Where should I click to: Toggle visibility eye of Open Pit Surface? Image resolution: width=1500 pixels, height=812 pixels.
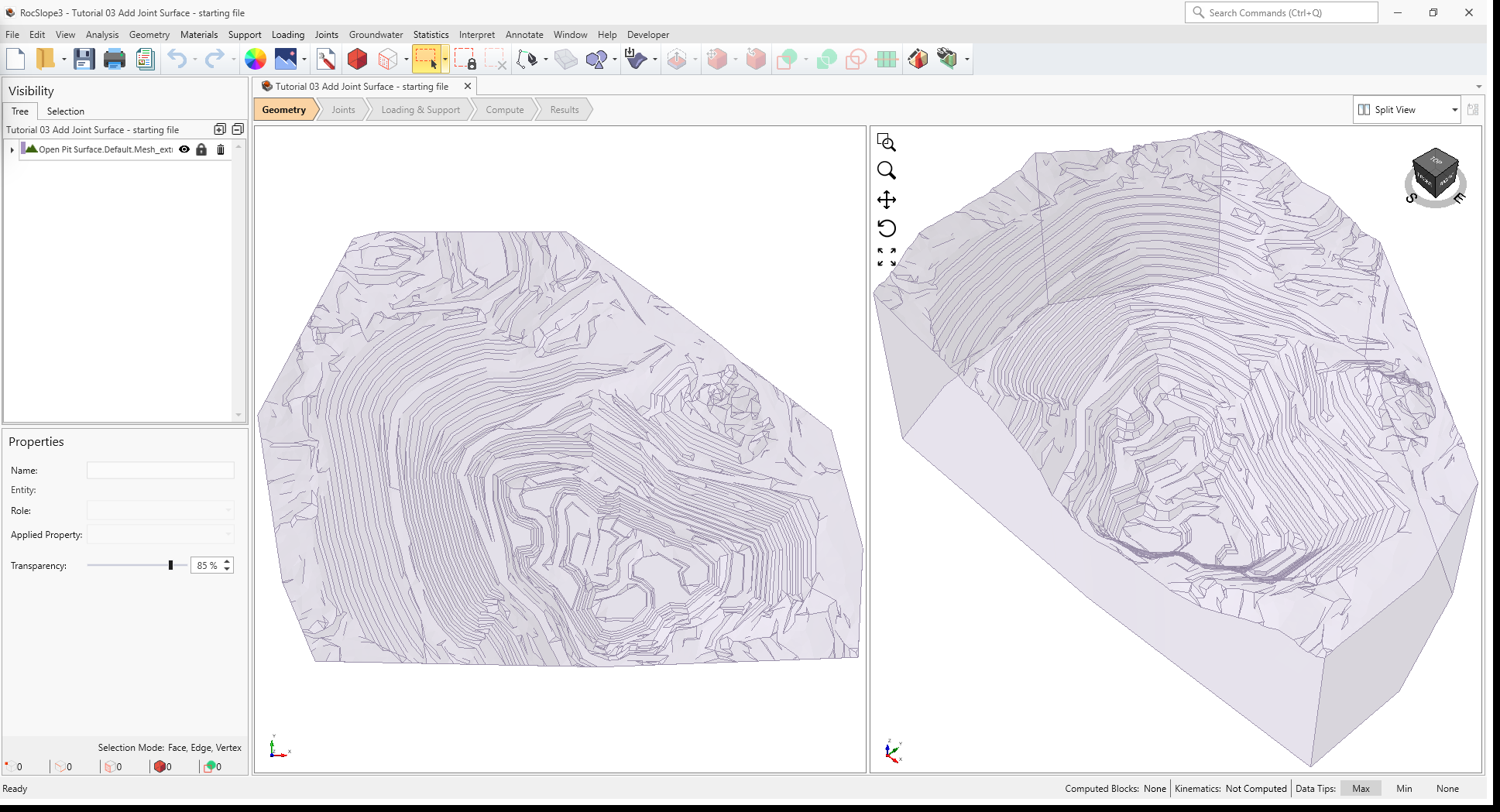click(x=184, y=149)
